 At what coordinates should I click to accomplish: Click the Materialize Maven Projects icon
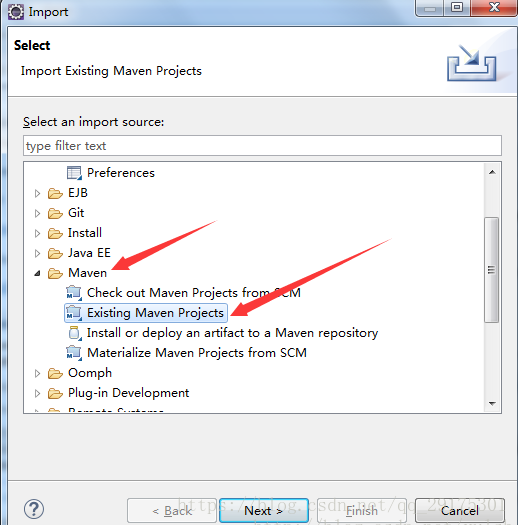[74, 353]
